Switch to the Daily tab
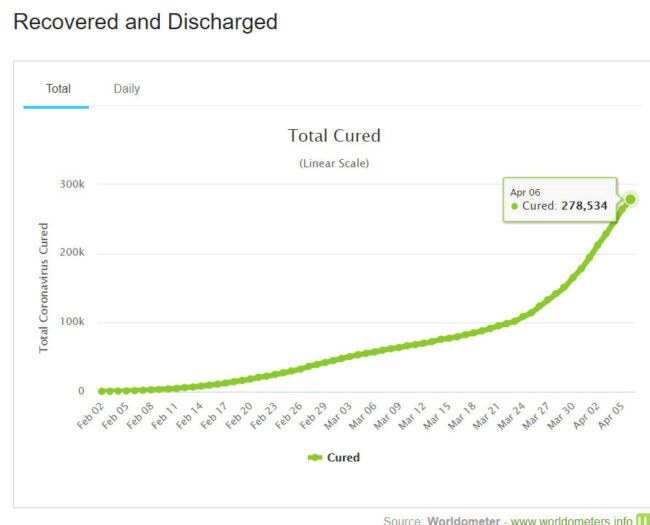Screen dimensions: 650x525 [126, 89]
